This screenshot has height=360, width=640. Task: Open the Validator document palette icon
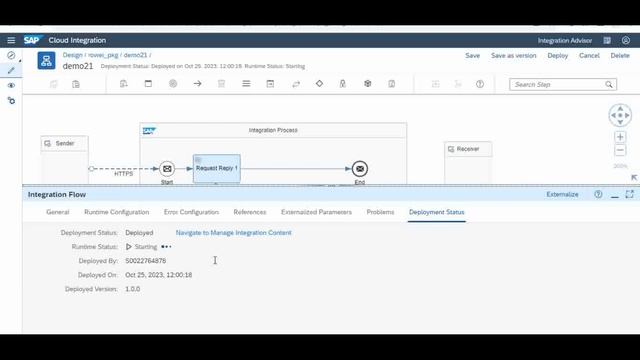pos(392,84)
